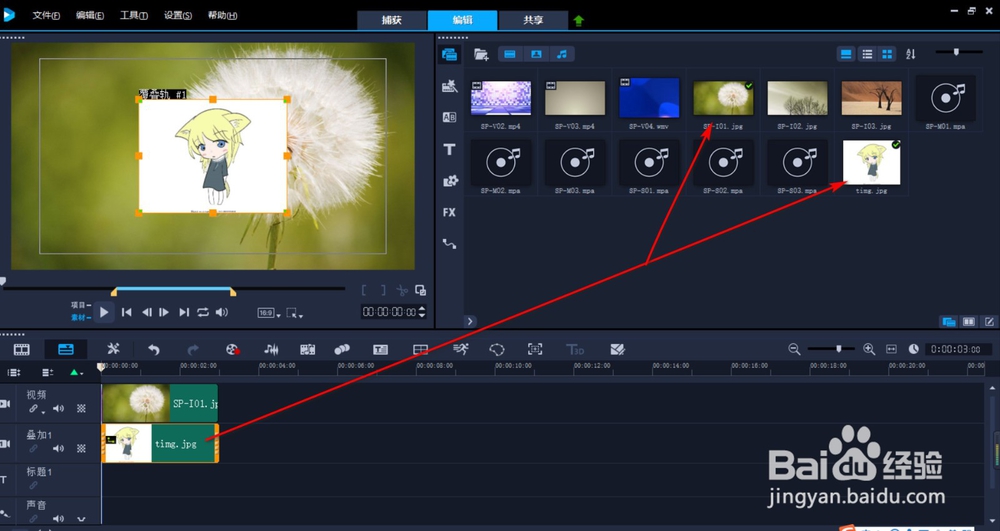Open the Path motion library icon

coord(450,244)
